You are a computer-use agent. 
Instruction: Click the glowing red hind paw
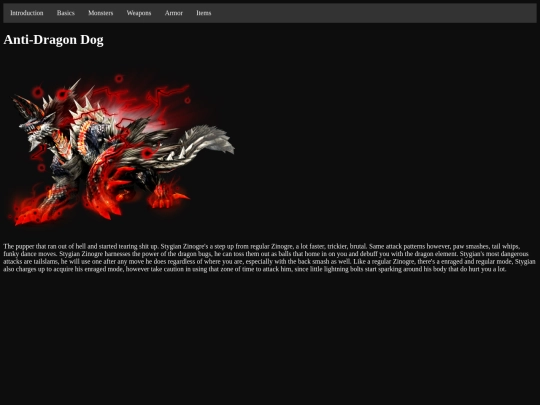point(167,198)
